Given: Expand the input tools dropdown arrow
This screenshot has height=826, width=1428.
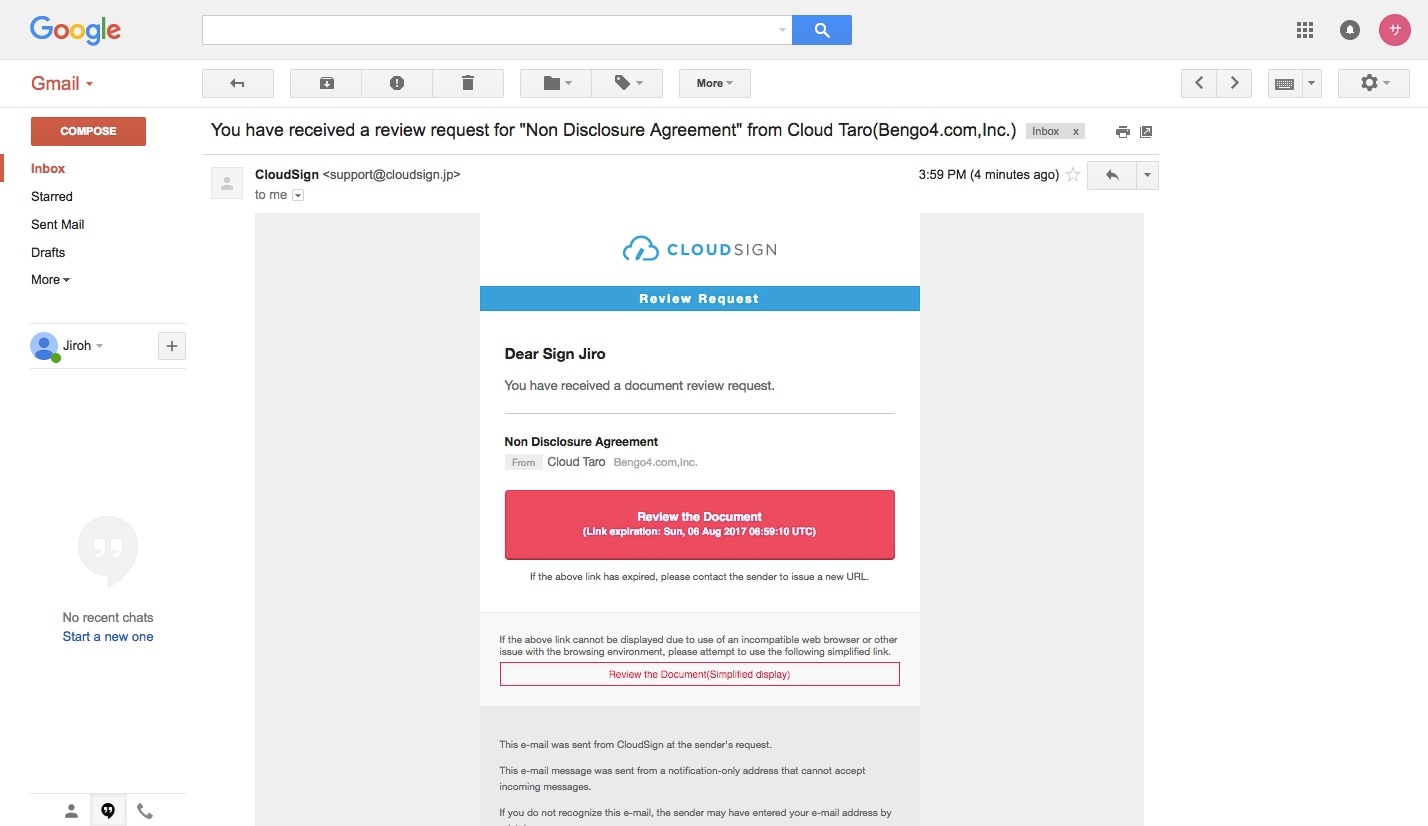Looking at the screenshot, I should coord(1311,83).
